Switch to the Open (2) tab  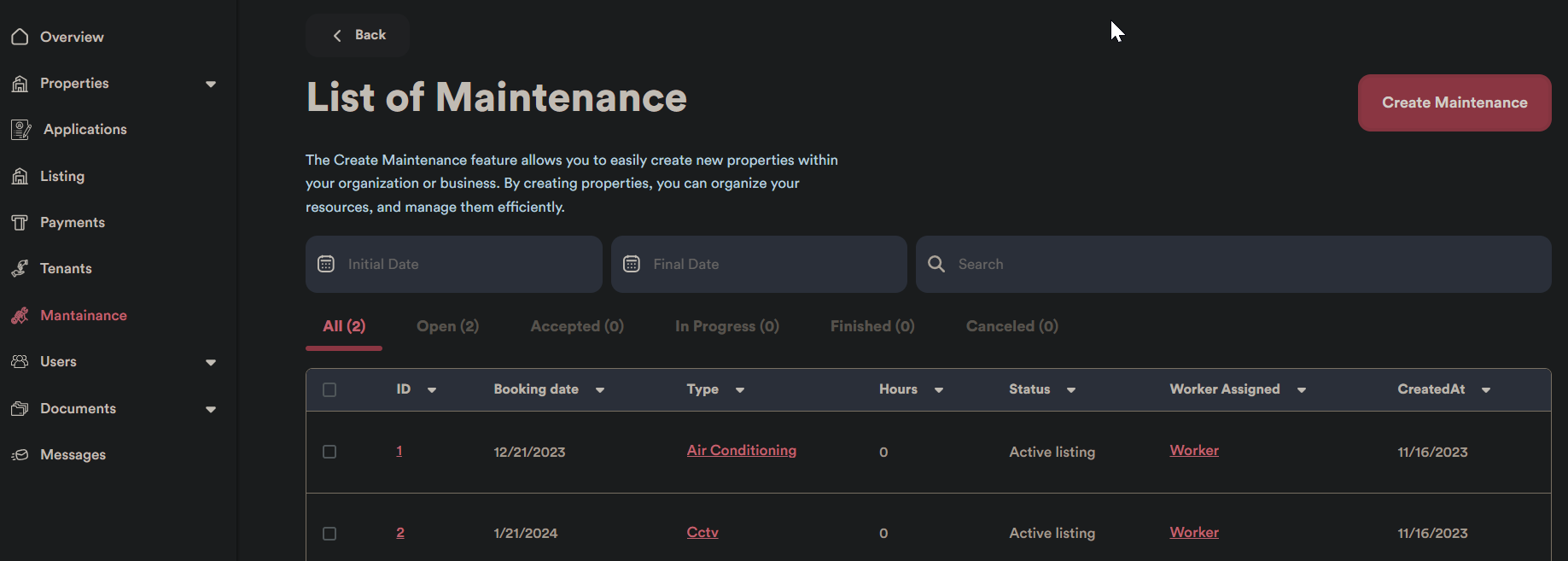(447, 326)
